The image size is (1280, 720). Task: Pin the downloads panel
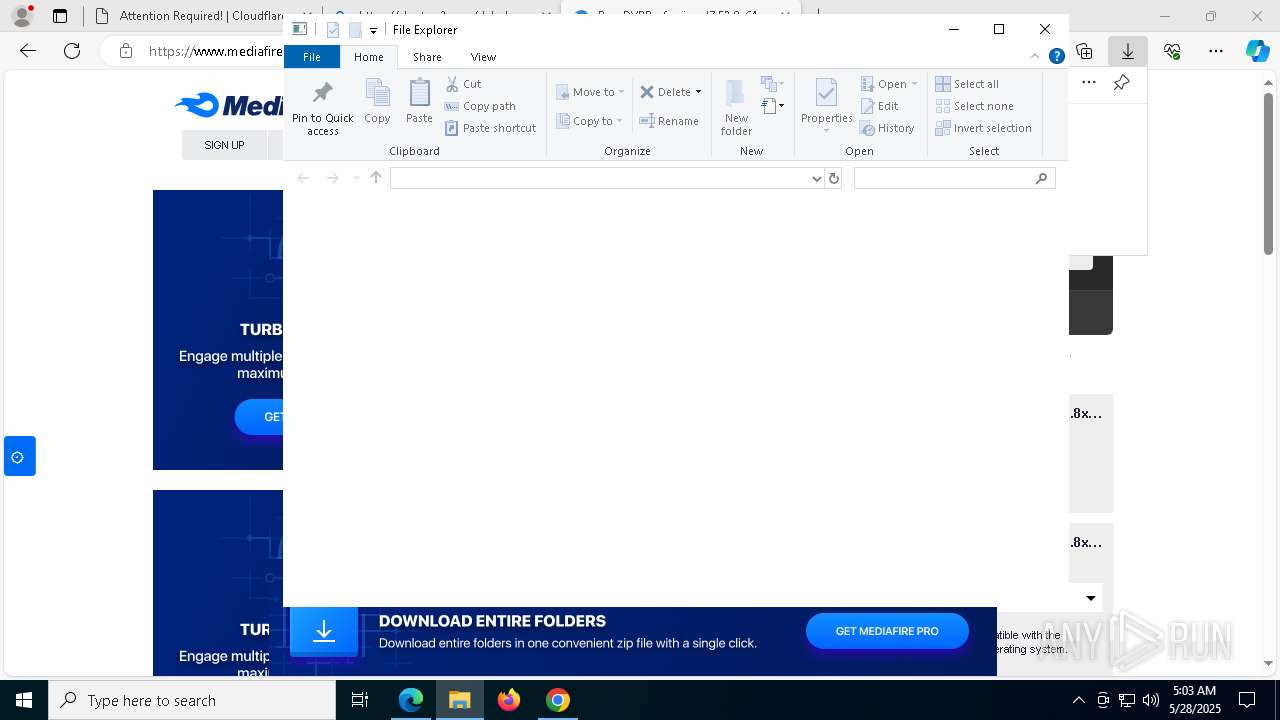pos(1122,83)
